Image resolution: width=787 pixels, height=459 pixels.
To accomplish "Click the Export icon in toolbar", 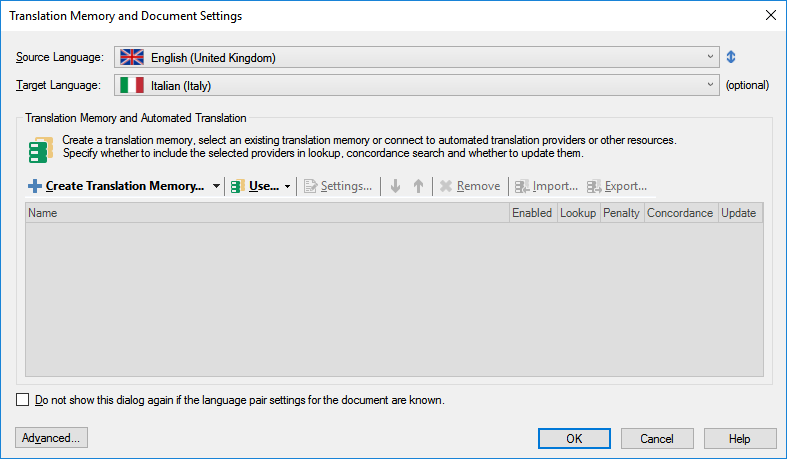I will pyautogui.click(x=594, y=186).
